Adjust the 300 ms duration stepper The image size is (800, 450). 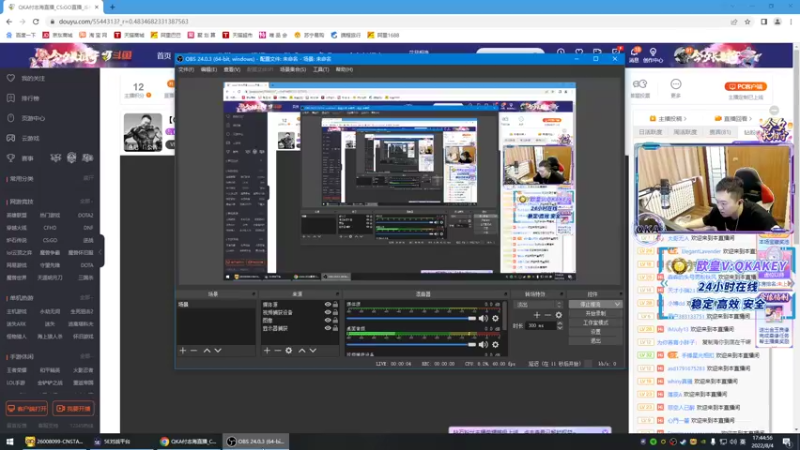pyautogui.click(x=560, y=326)
